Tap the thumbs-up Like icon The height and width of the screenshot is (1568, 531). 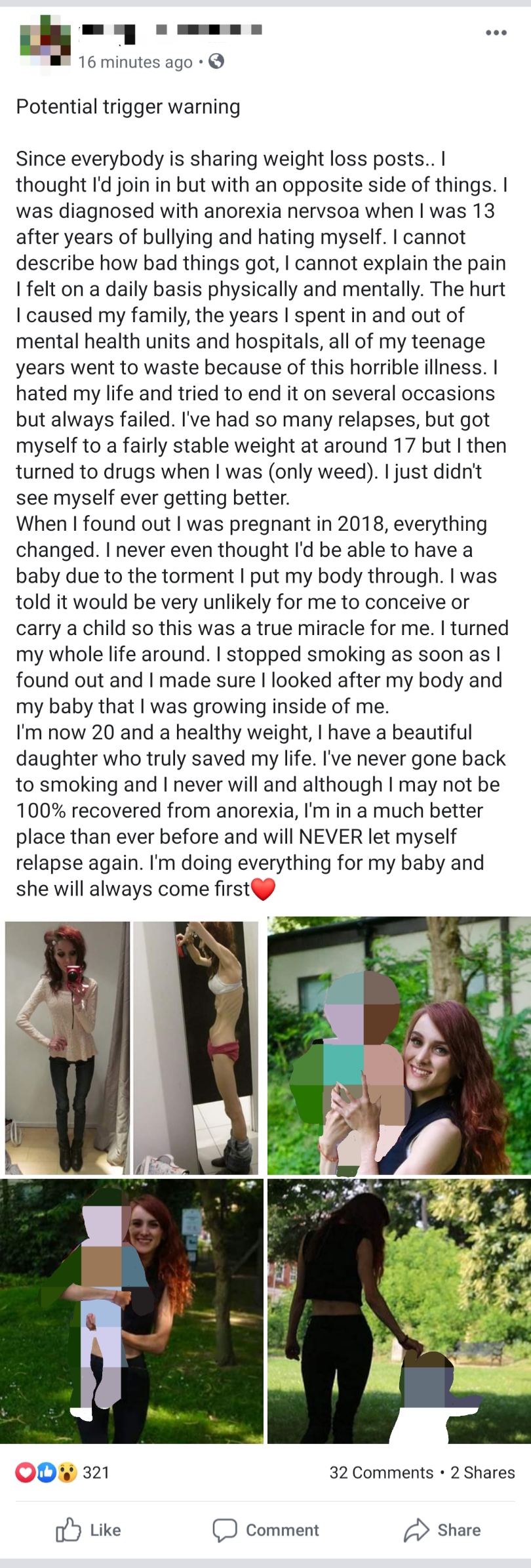[x=68, y=1530]
